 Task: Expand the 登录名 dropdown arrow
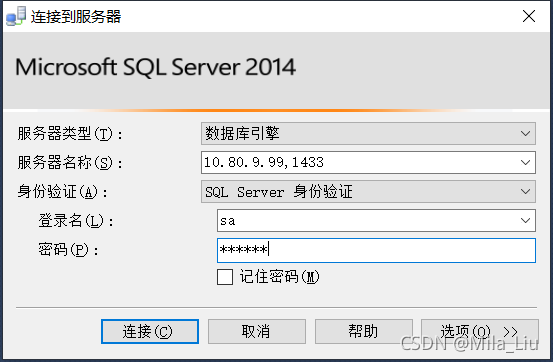(x=525, y=221)
